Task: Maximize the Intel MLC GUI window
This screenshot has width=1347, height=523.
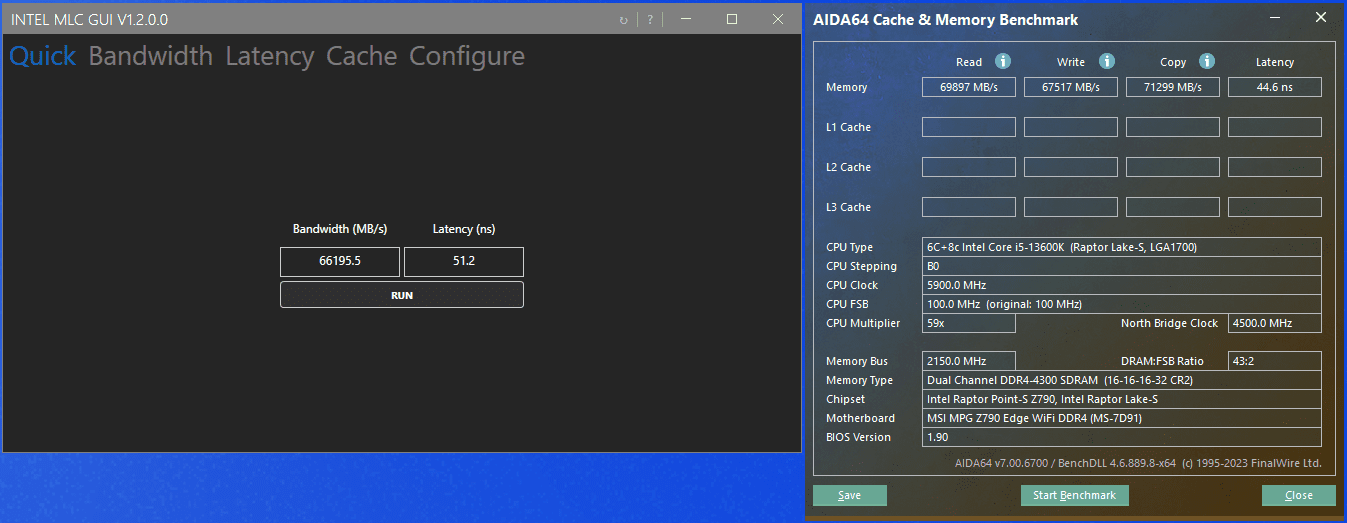Action: (732, 19)
